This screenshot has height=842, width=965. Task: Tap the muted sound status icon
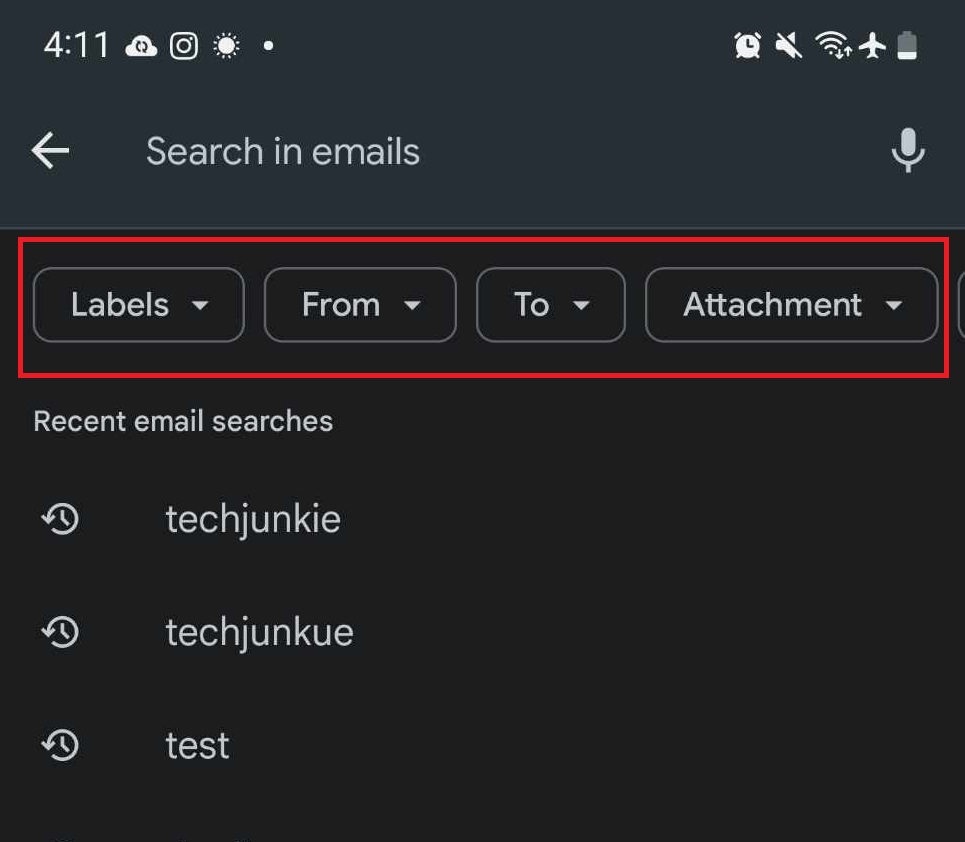coord(789,45)
